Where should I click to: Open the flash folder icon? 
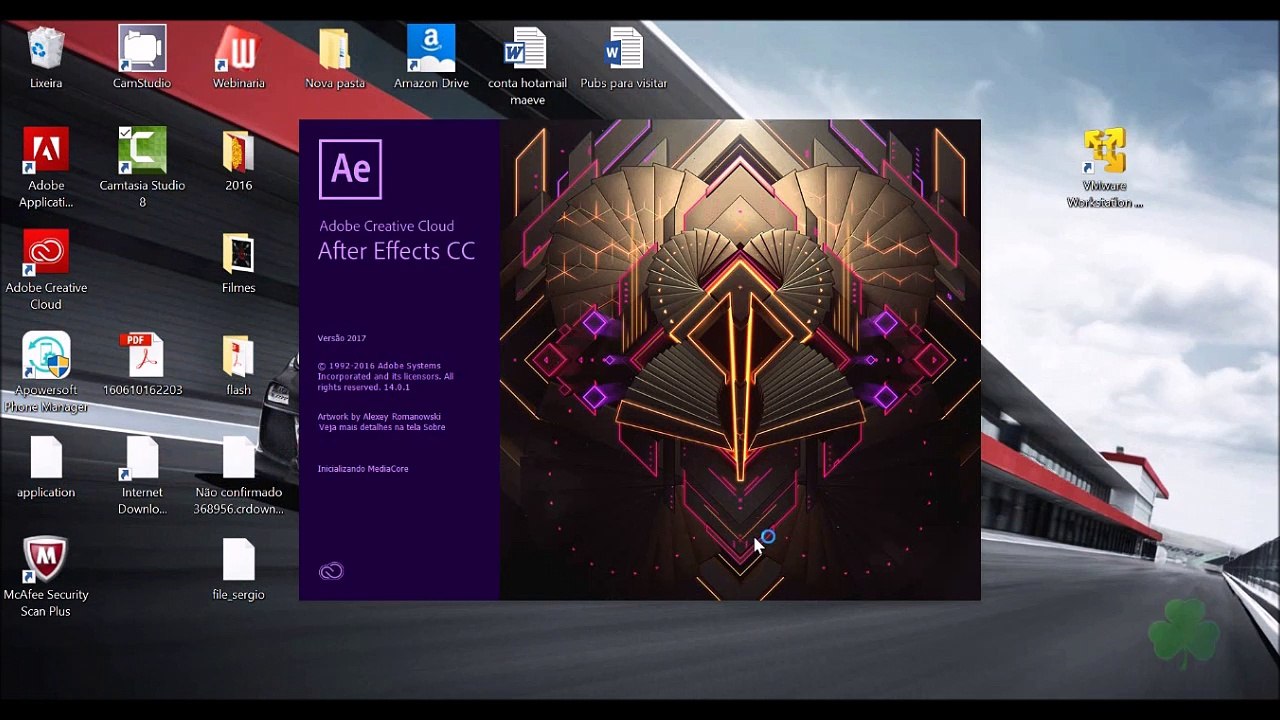point(238,365)
